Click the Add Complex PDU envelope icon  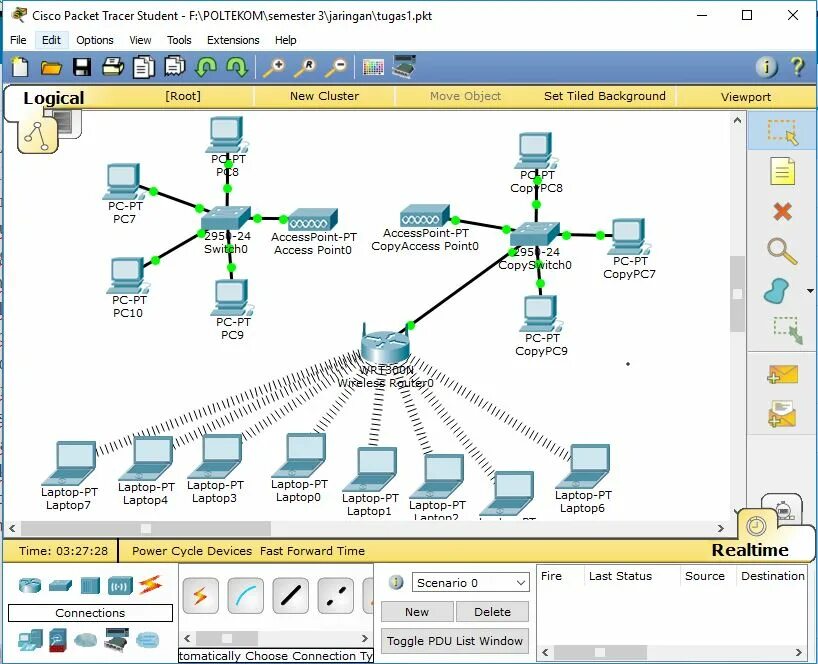[x=782, y=414]
